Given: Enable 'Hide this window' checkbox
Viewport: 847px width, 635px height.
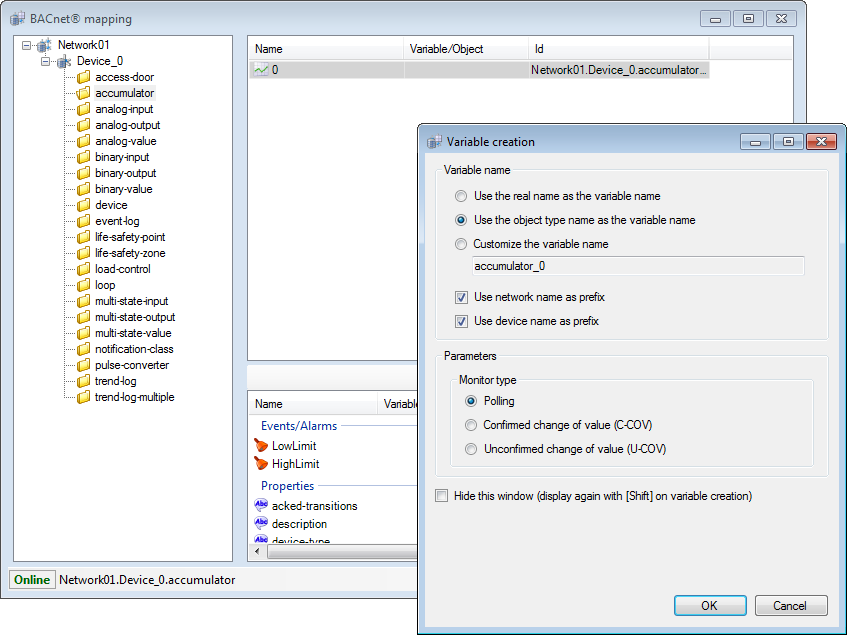Looking at the screenshot, I should coord(442,496).
